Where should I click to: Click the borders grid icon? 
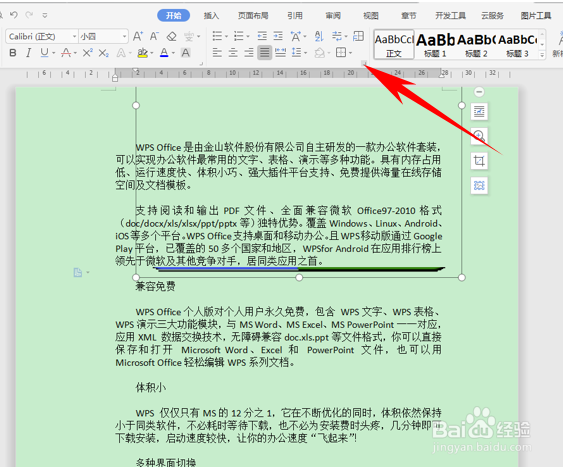click(x=341, y=52)
